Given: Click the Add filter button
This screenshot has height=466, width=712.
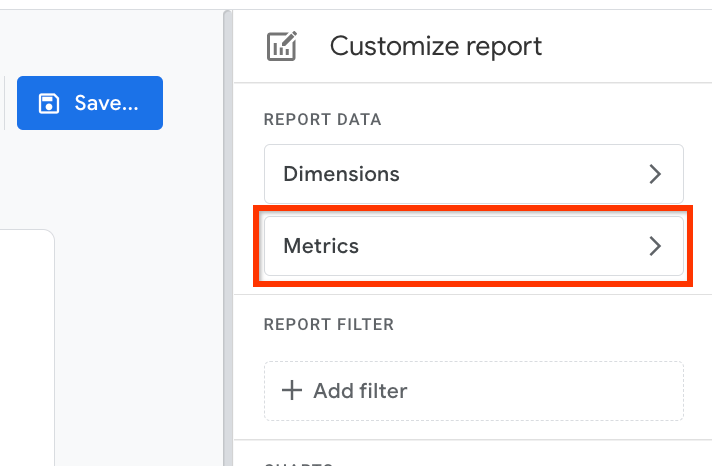Looking at the screenshot, I should [x=474, y=391].
